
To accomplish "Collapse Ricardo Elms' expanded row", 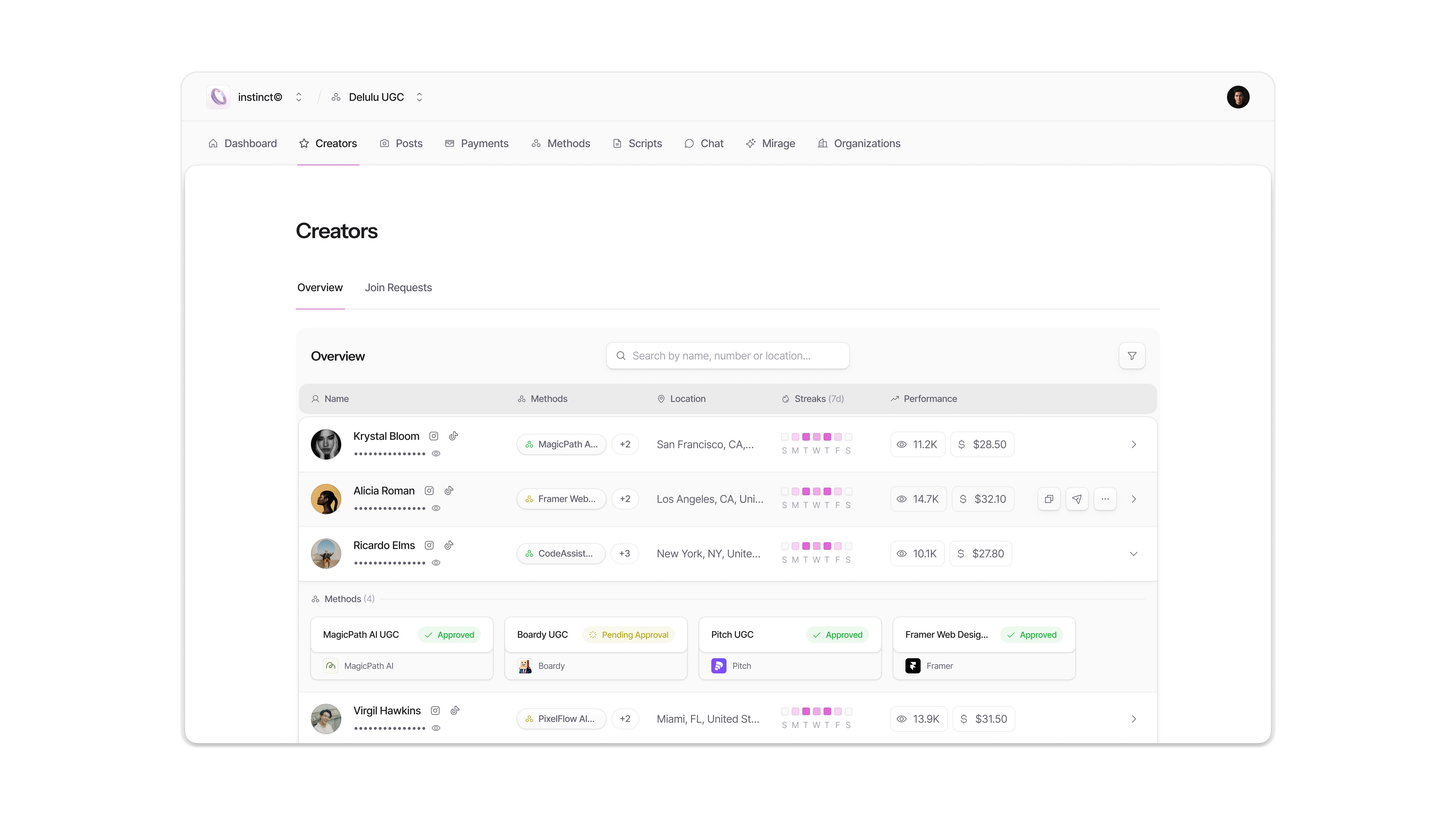I will [1133, 554].
